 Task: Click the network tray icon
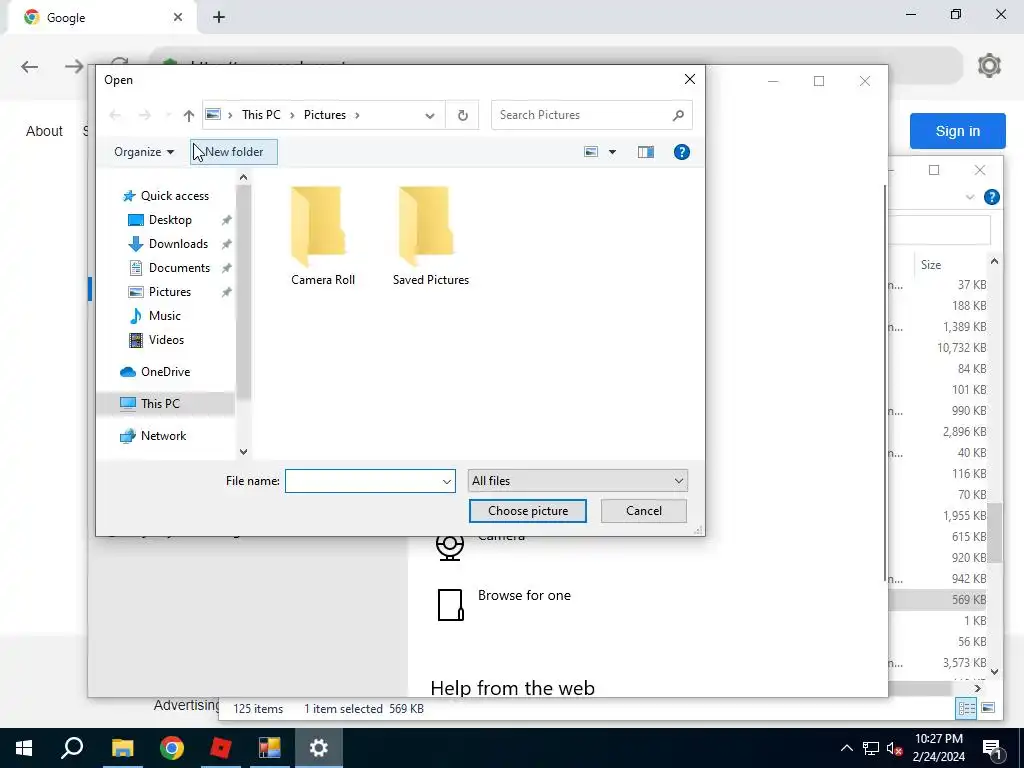pos(871,748)
